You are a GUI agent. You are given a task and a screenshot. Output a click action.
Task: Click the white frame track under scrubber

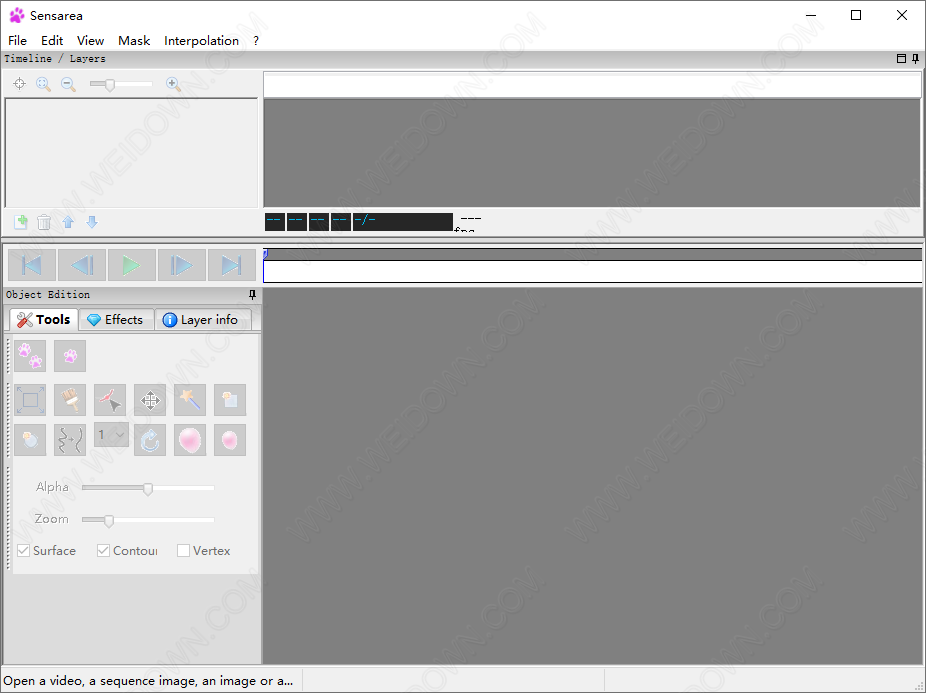click(592, 272)
